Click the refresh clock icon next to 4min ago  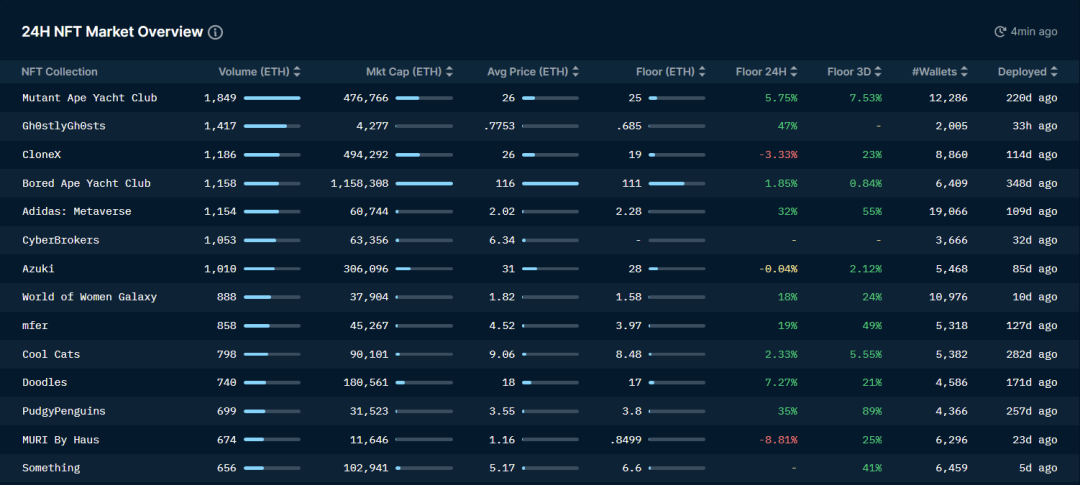1000,32
